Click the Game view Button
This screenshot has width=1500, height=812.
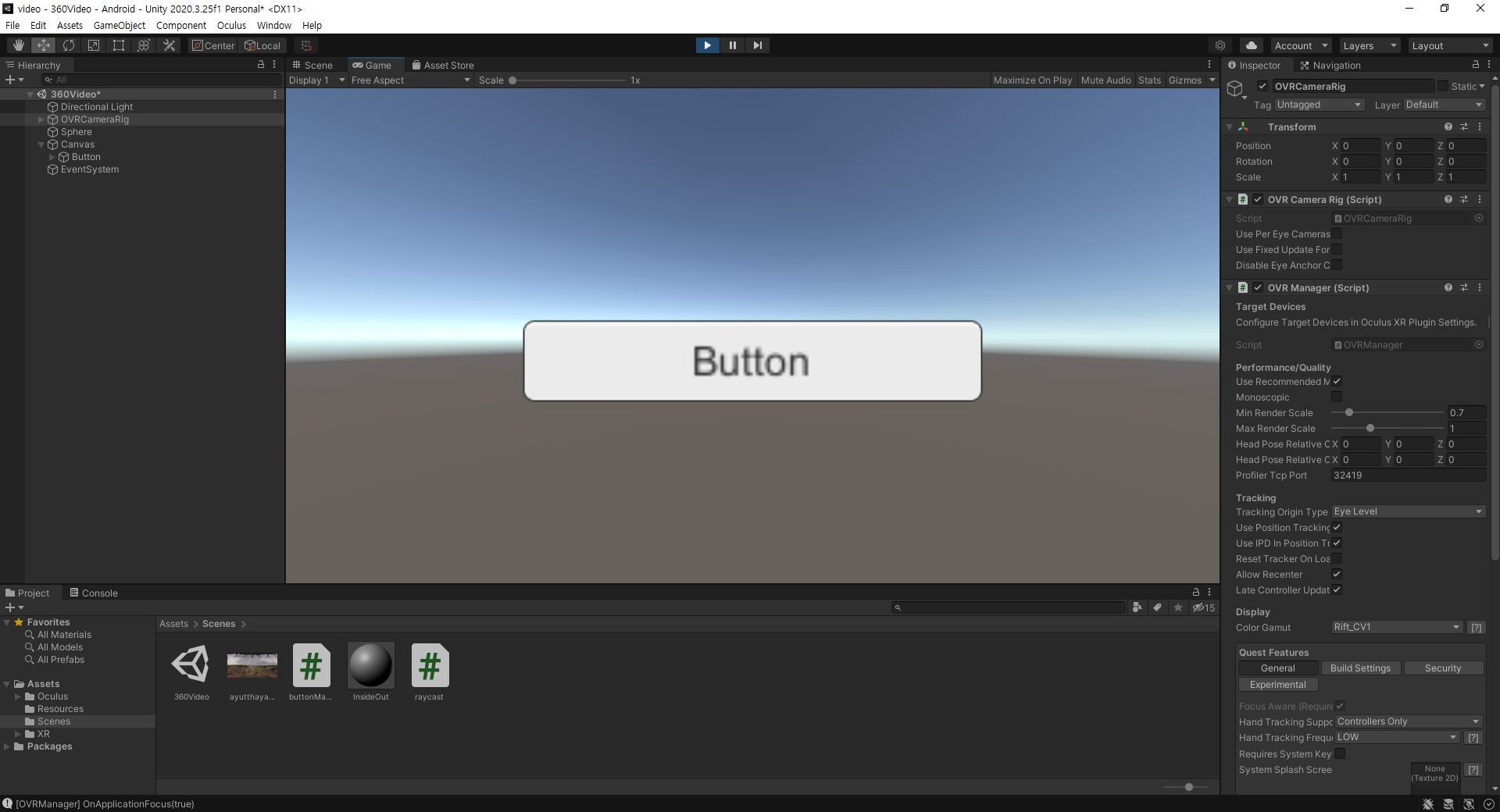coord(752,361)
